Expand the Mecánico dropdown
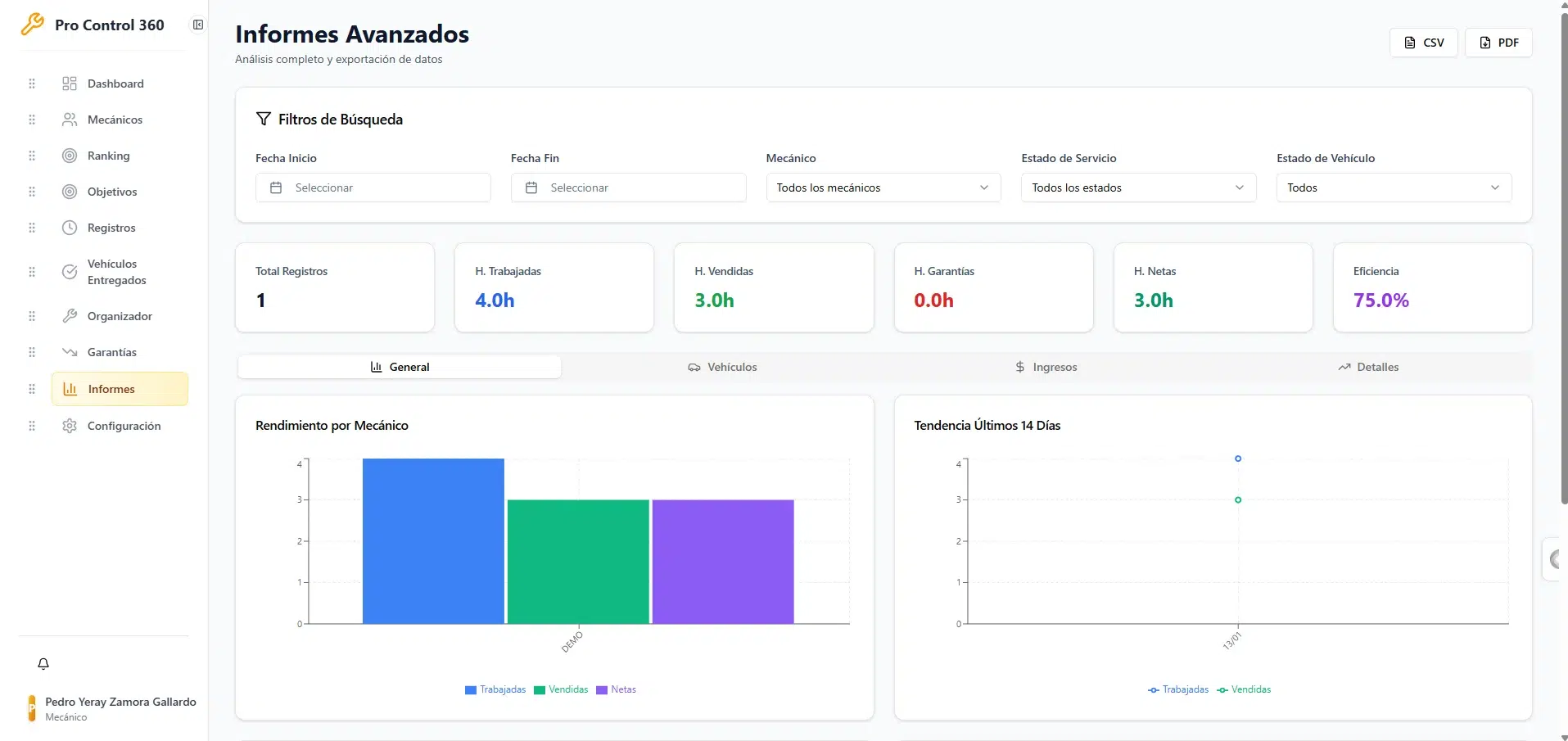 (883, 188)
